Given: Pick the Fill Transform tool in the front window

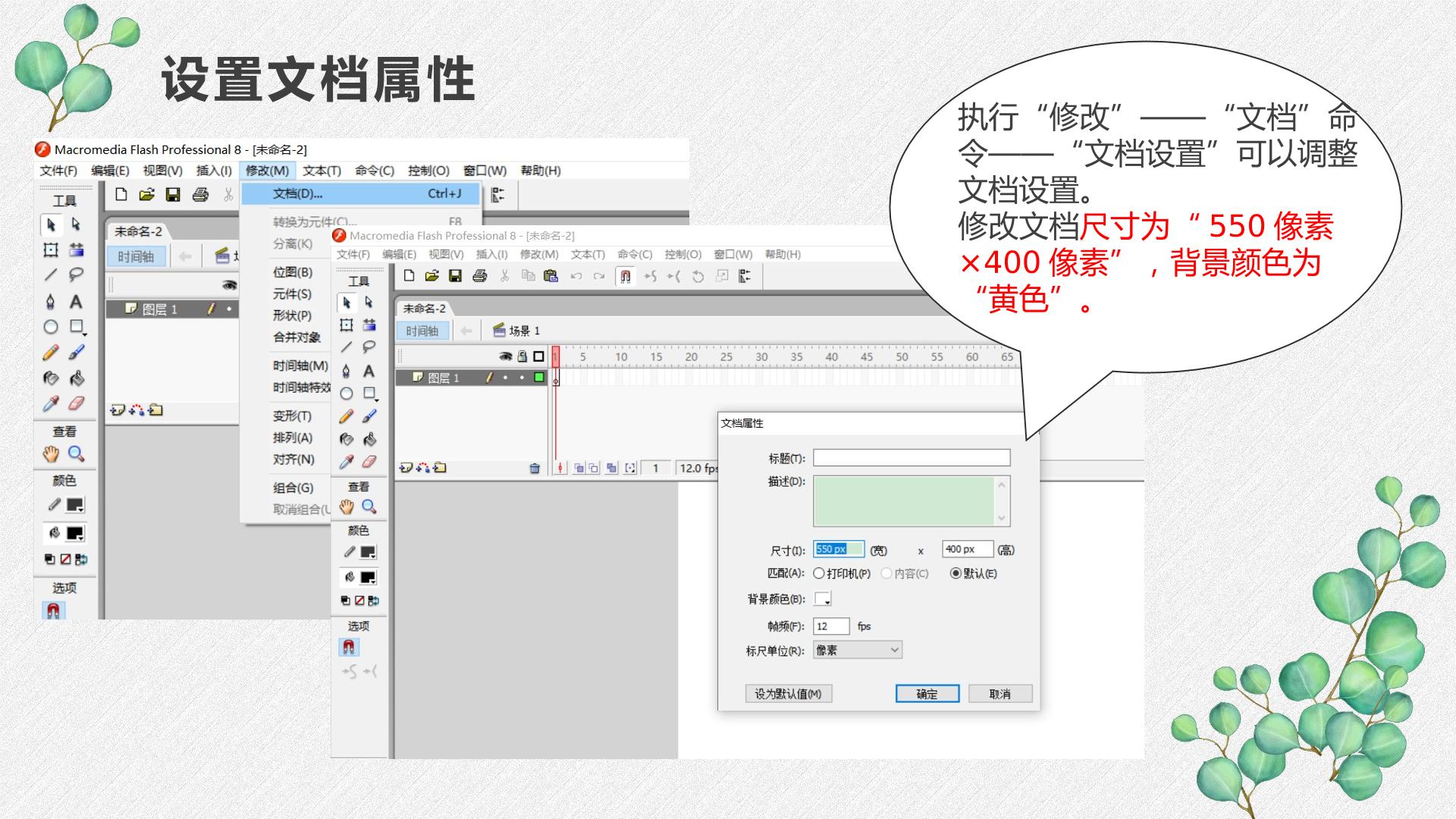Looking at the screenshot, I should pos(369,325).
